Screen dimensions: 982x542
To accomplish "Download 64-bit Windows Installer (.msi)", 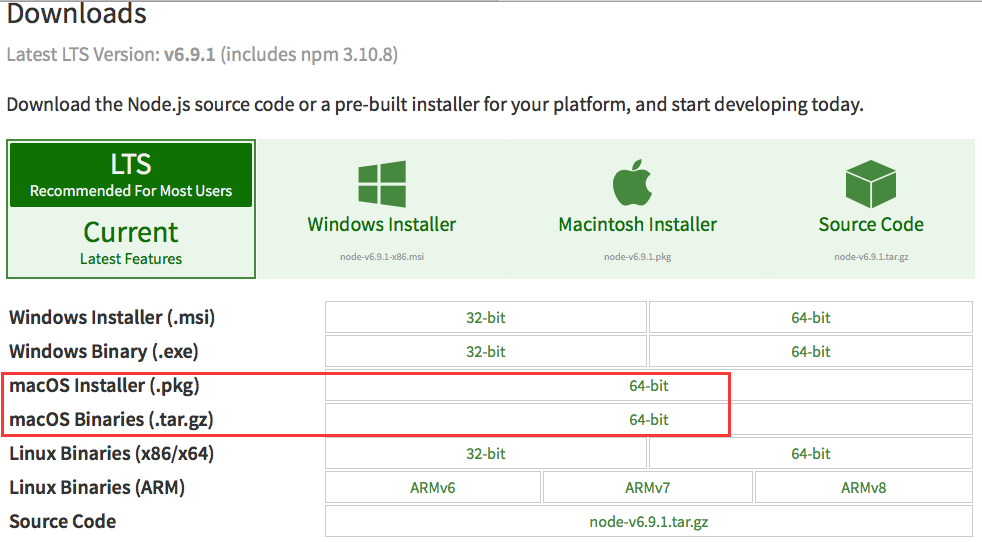I will 810,318.
